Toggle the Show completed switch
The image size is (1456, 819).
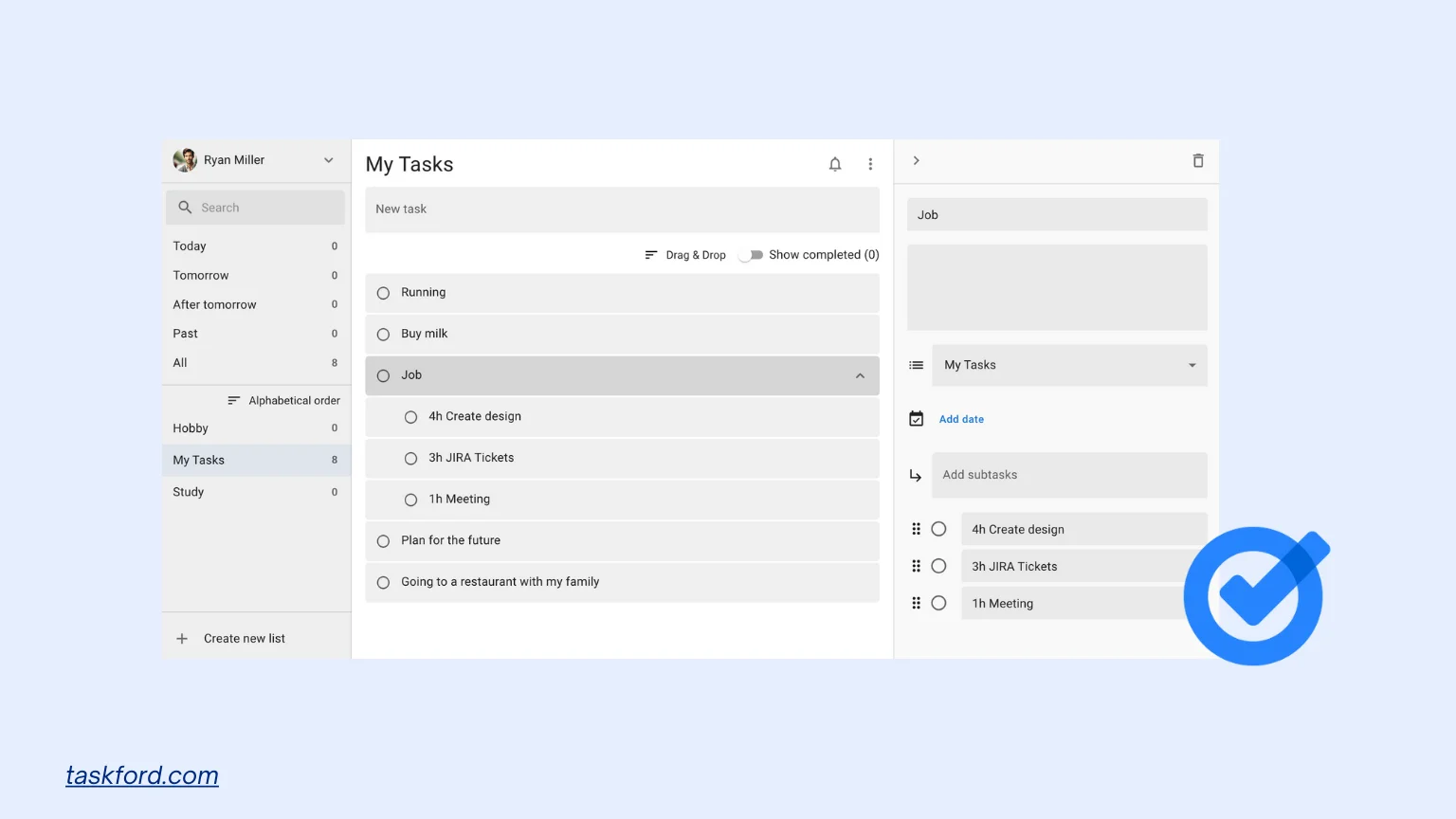click(x=752, y=255)
